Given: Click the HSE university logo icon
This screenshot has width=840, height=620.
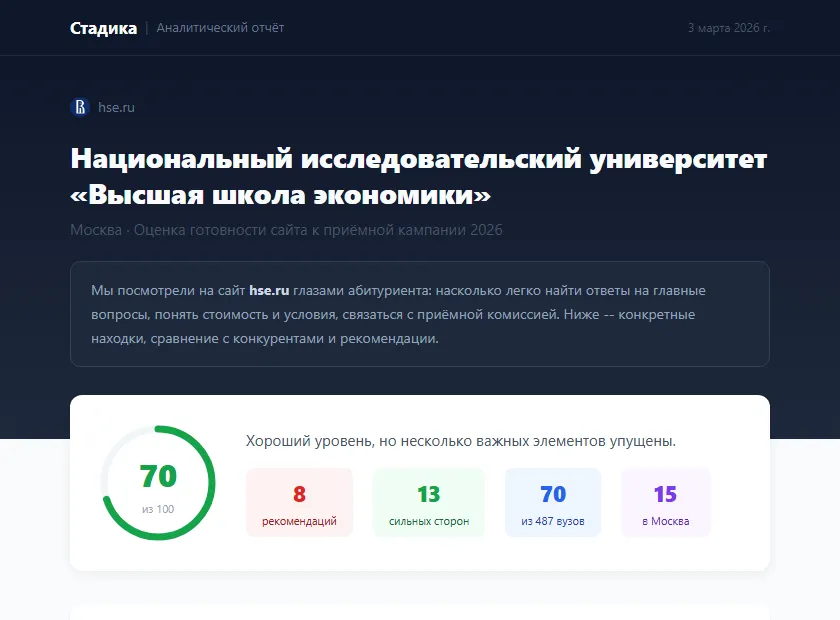Looking at the screenshot, I should [80, 107].
